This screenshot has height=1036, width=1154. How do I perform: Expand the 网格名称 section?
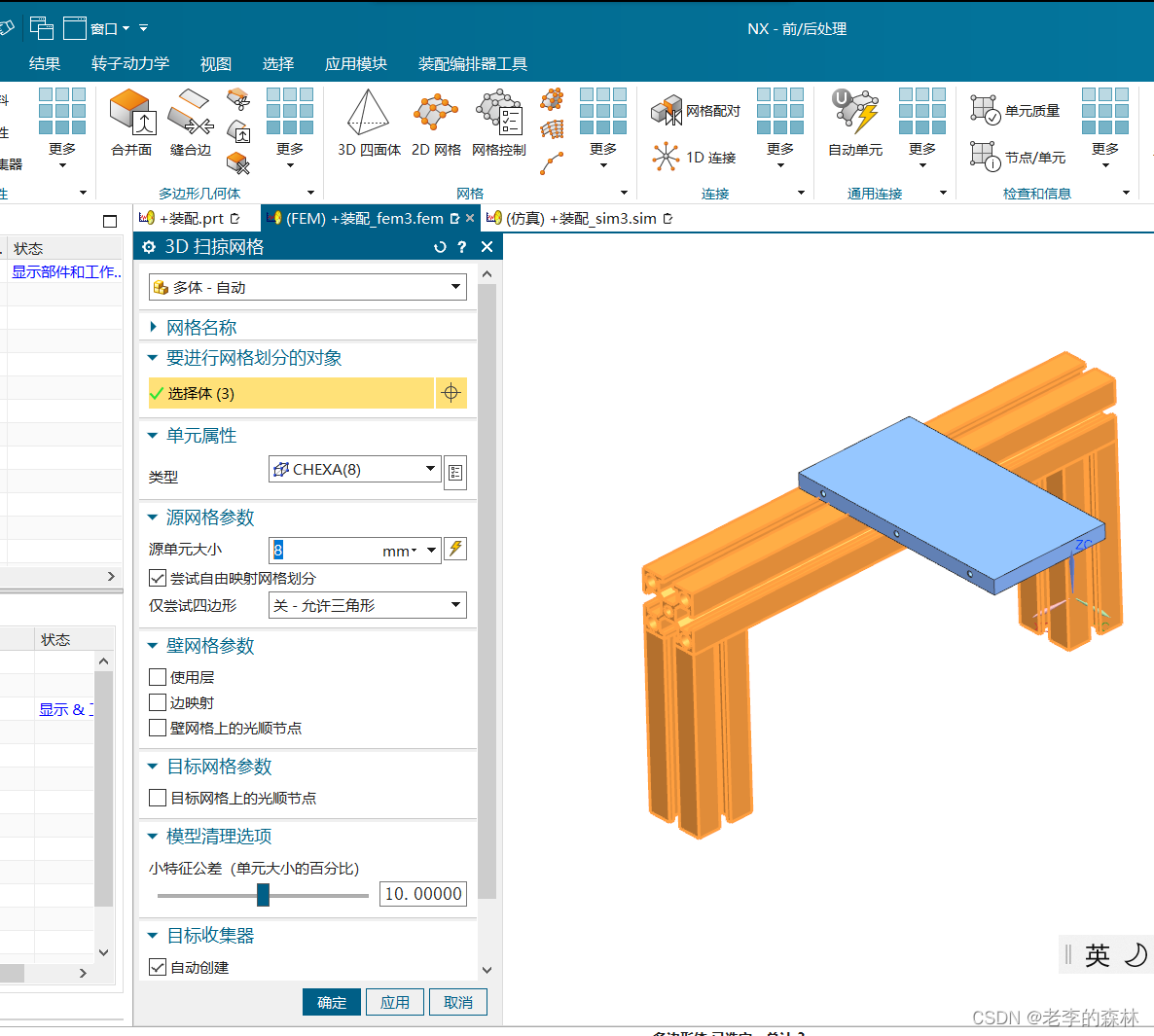click(x=153, y=327)
